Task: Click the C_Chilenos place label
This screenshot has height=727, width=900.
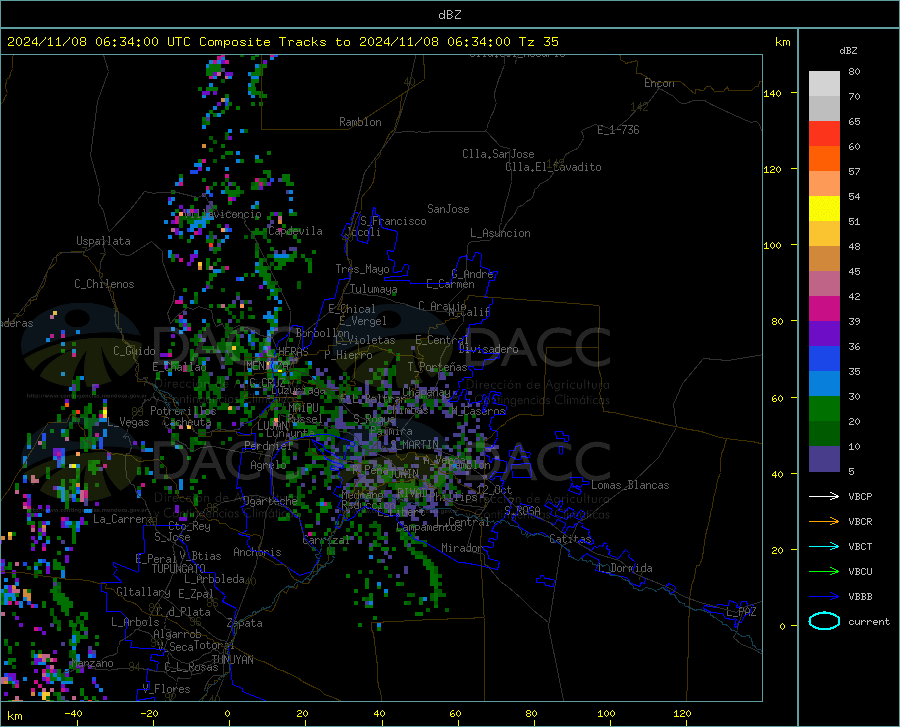Action: pos(104,284)
